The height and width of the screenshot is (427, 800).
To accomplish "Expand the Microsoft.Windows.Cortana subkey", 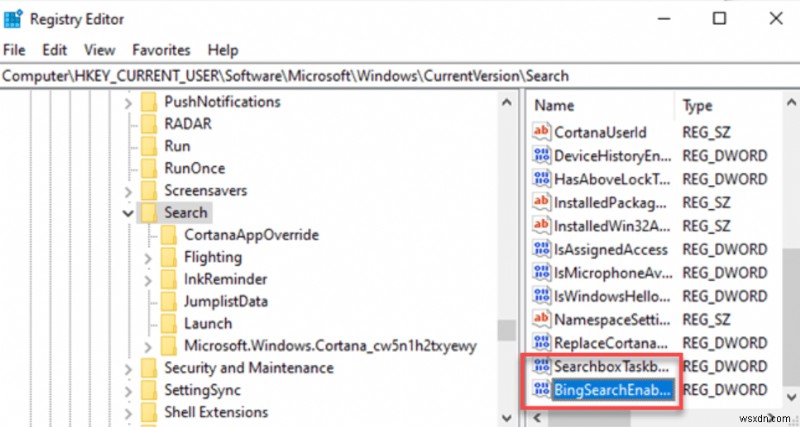I will coord(148,347).
